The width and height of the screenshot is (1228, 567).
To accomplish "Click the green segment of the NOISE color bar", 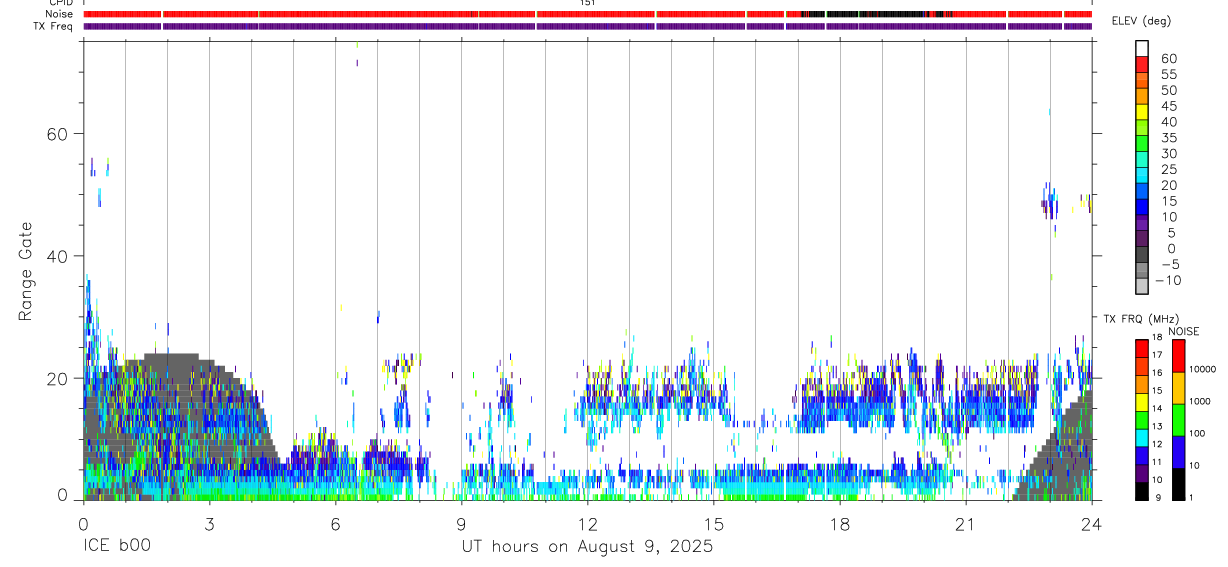I will [x=1179, y=419].
